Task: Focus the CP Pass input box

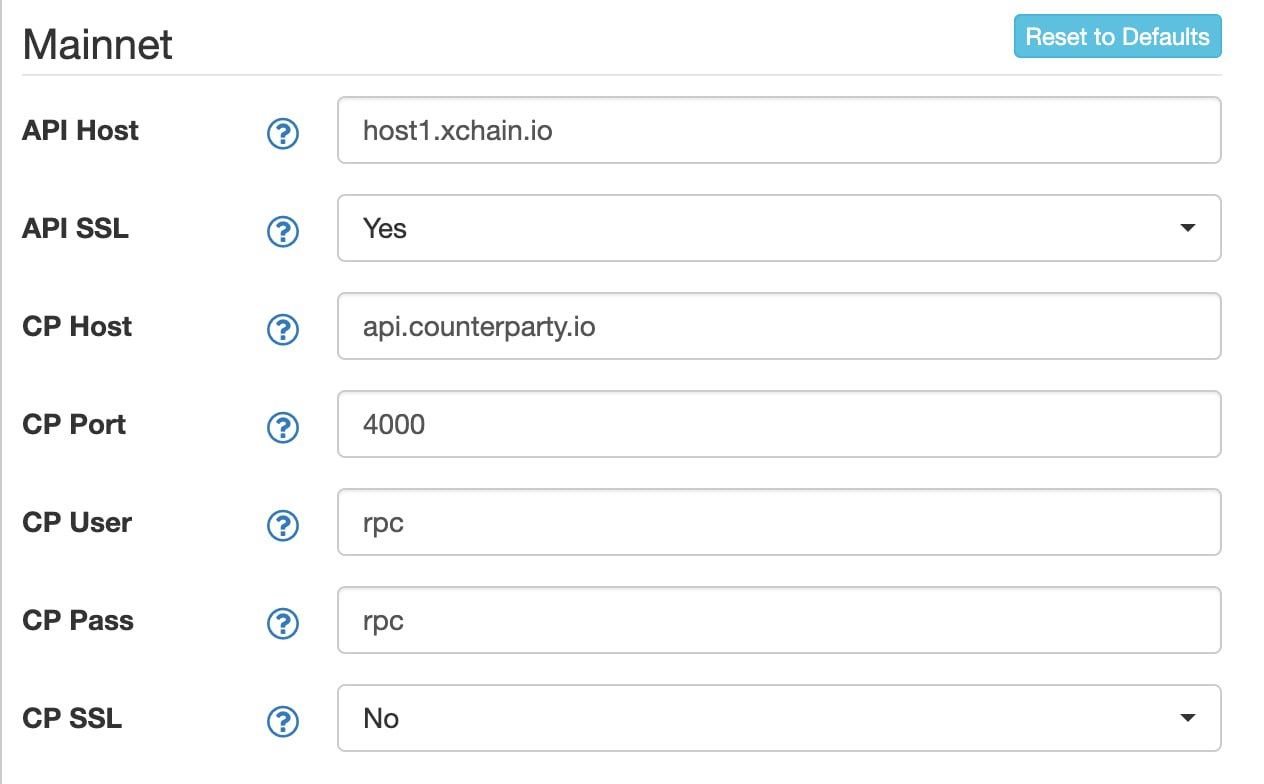Action: (x=779, y=620)
